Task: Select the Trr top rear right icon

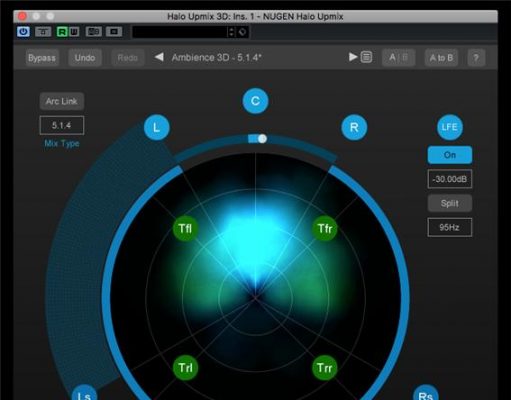Action: click(325, 368)
